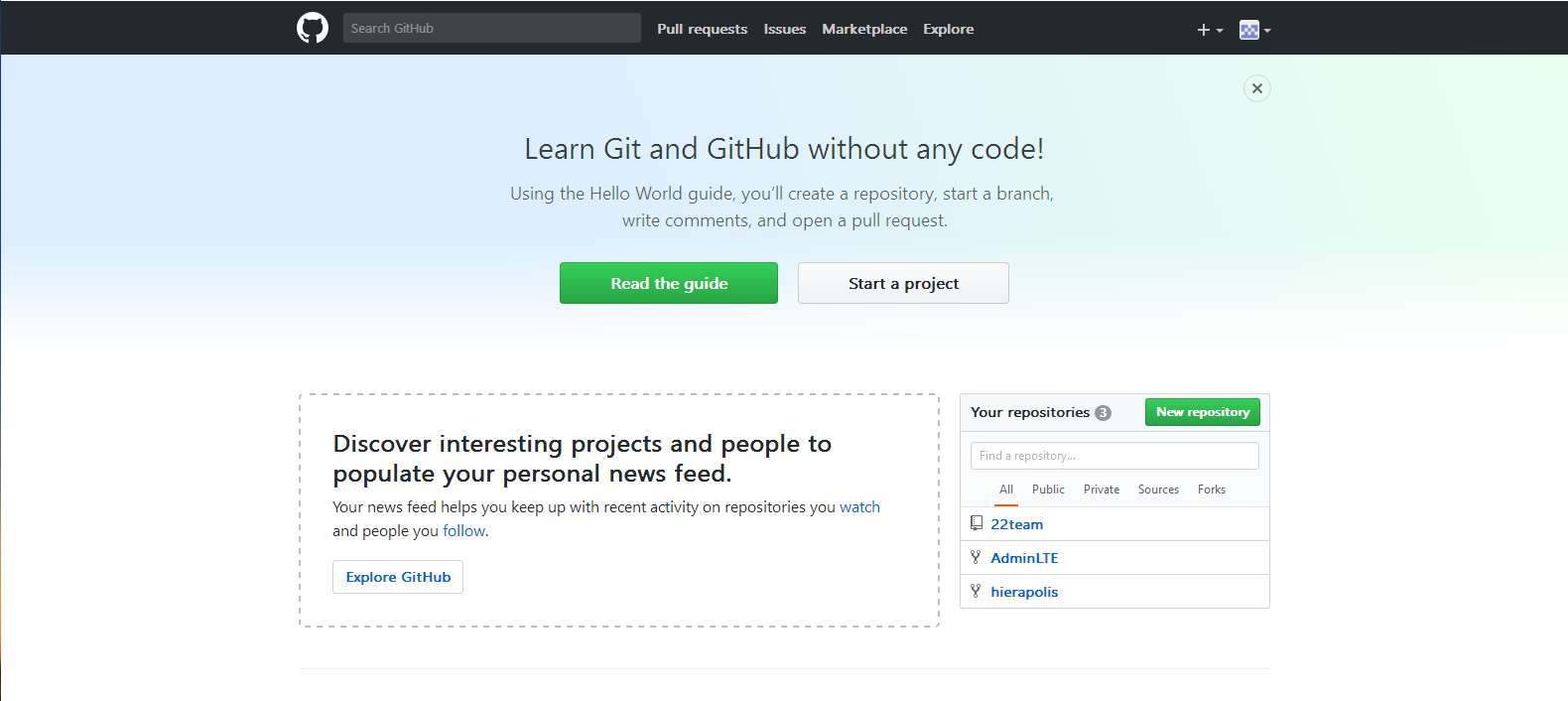1568x701 pixels.
Task: Open the 22team repository
Action: (1017, 524)
